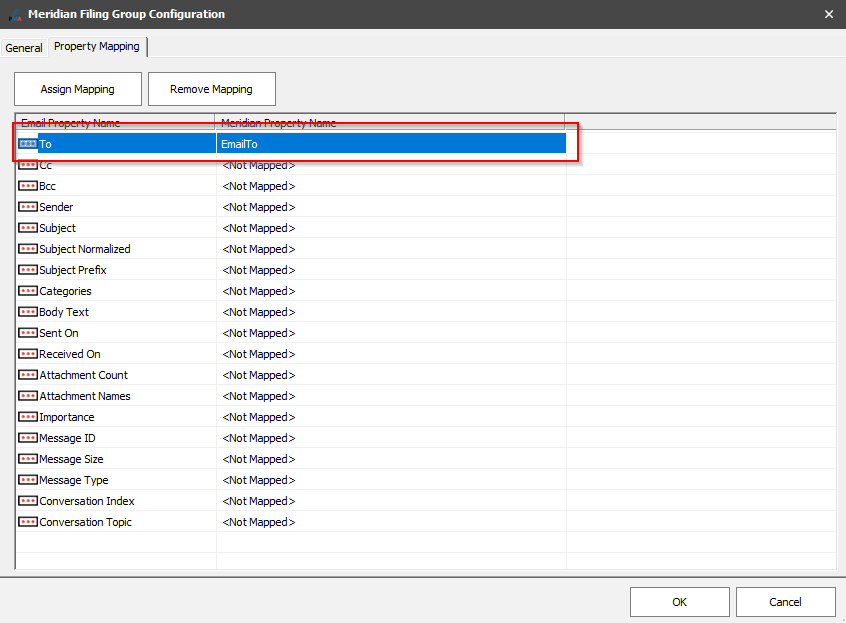Click the Assign Mapping button

[78, 89]
